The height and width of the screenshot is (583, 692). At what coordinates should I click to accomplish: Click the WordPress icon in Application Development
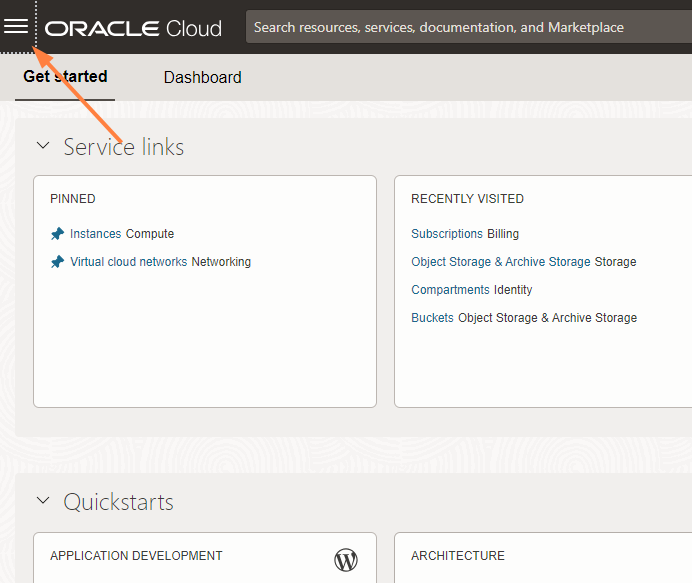point(346,560)
